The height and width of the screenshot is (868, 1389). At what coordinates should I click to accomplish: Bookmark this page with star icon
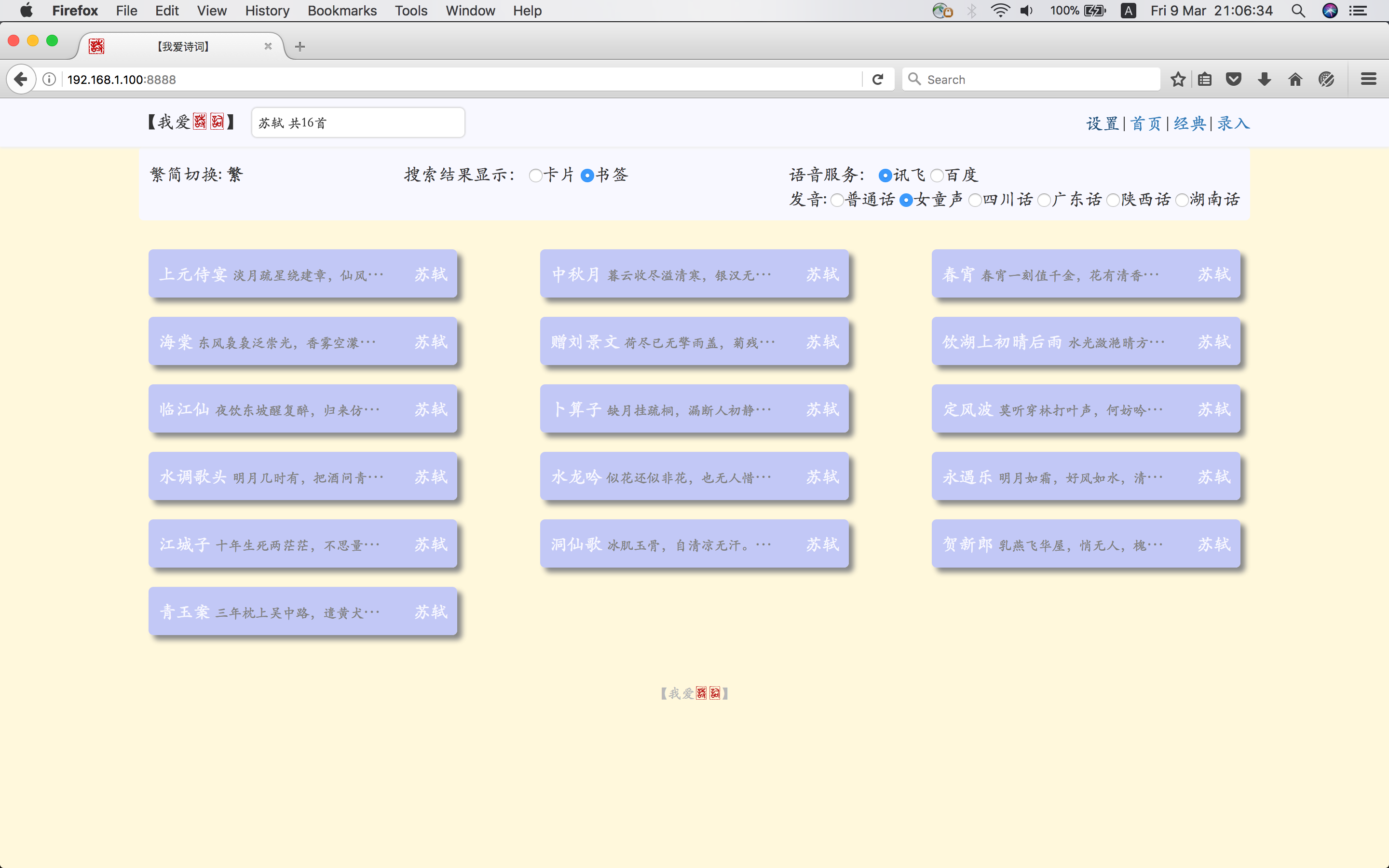tap(1178, 79)
